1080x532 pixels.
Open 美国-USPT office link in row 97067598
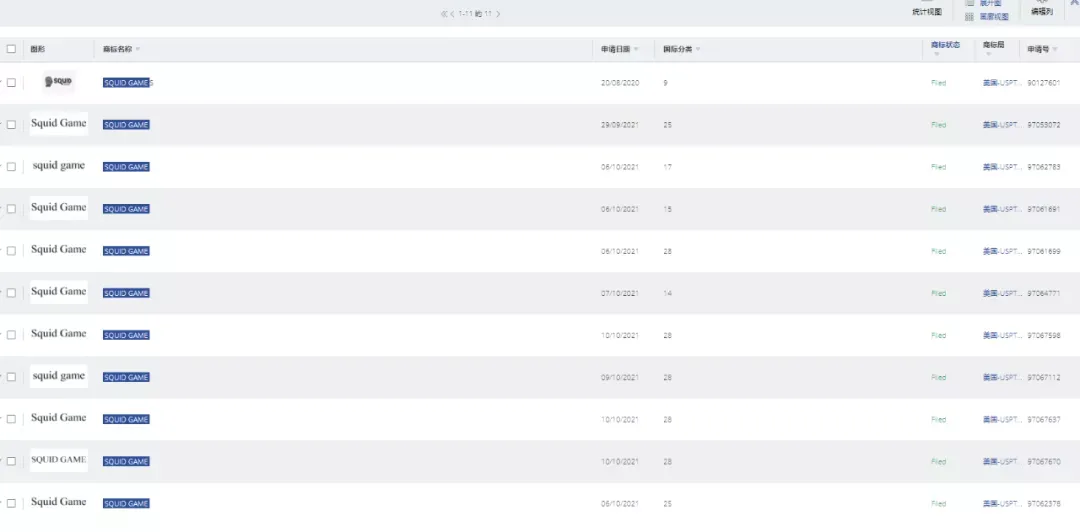[1002, 335]
